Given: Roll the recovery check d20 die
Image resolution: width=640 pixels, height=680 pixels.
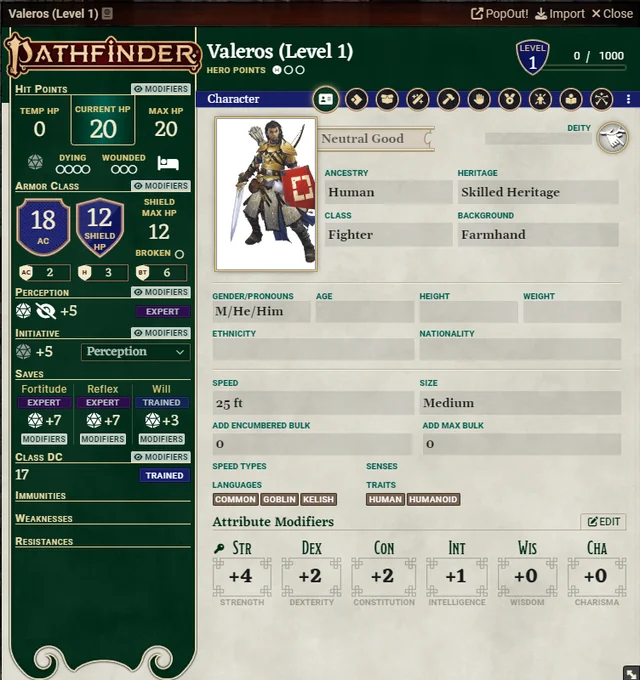Looking at the screenshot, I should [x=35, y=163].
